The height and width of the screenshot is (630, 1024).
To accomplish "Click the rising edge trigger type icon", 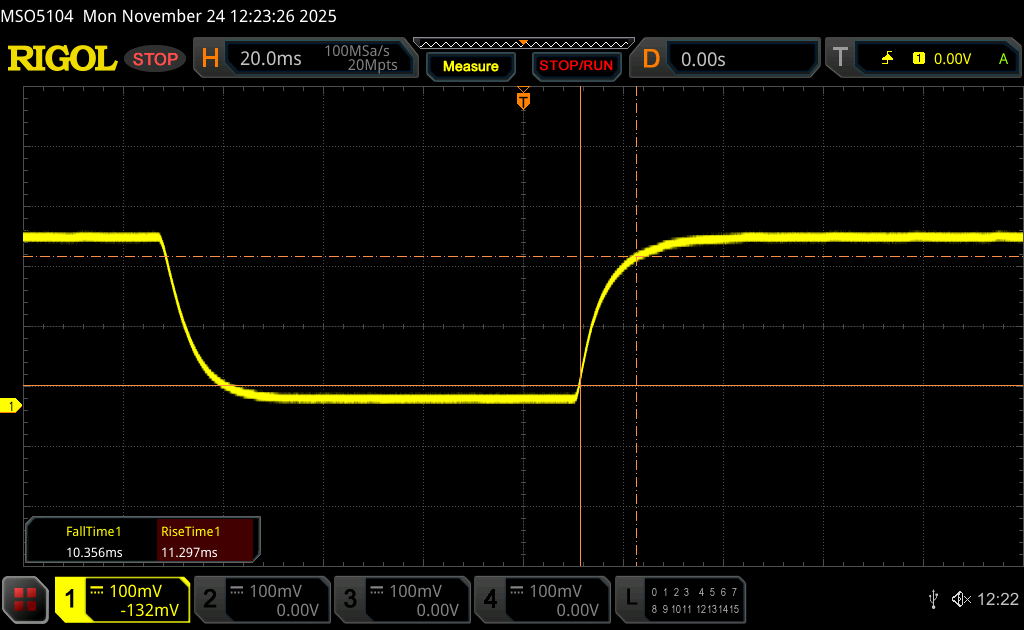I will pos(887,59).
